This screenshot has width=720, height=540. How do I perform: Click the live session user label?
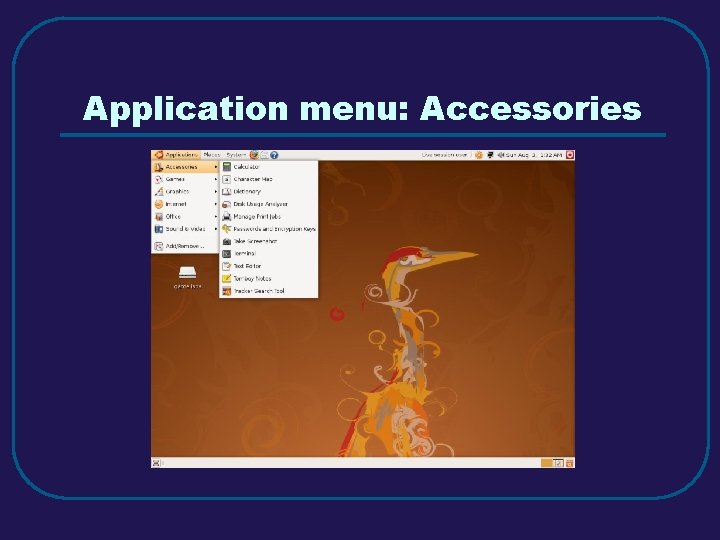point(444,155)
